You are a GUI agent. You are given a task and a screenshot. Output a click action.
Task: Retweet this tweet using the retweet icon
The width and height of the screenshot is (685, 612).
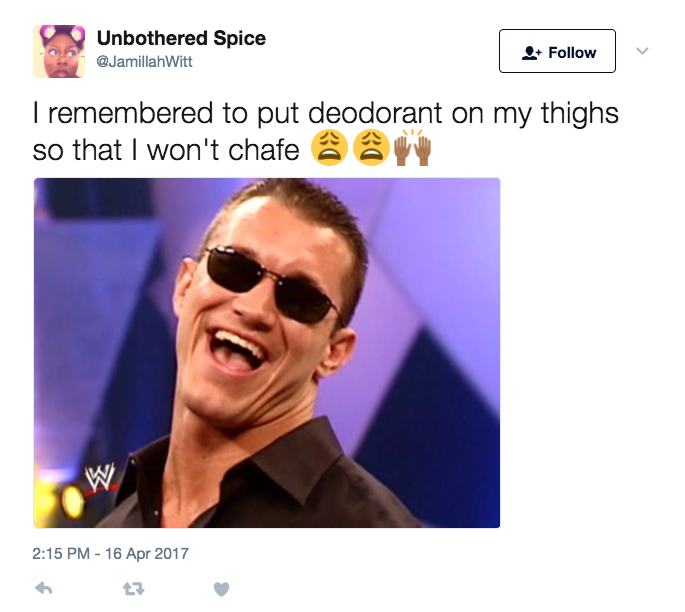point(133,589)
